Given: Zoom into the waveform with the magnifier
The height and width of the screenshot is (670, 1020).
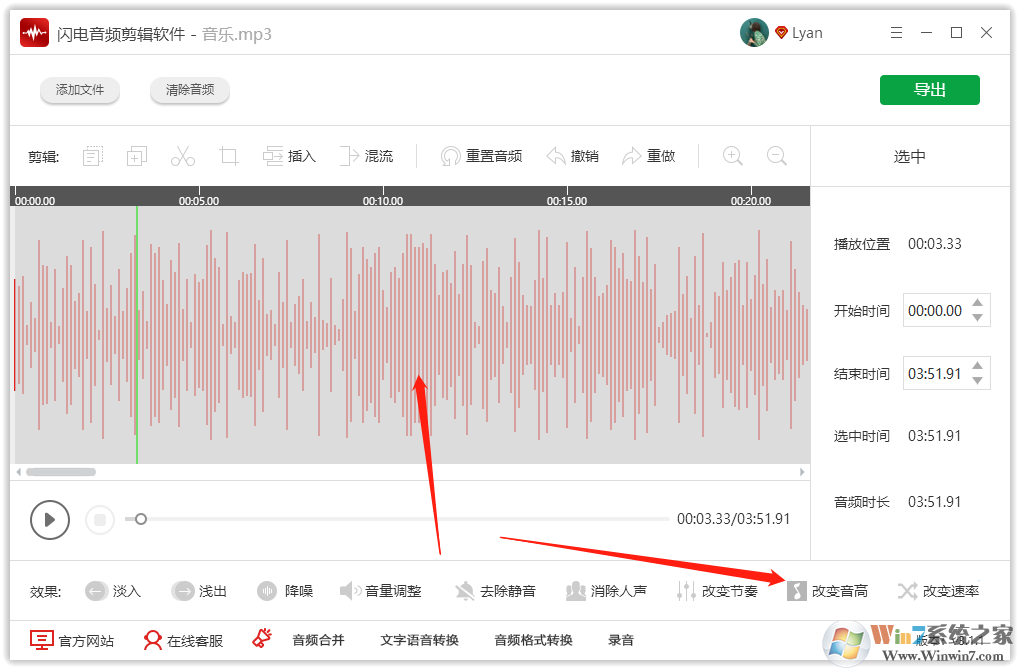Looking at the screenshot, I should coord(732,155).
